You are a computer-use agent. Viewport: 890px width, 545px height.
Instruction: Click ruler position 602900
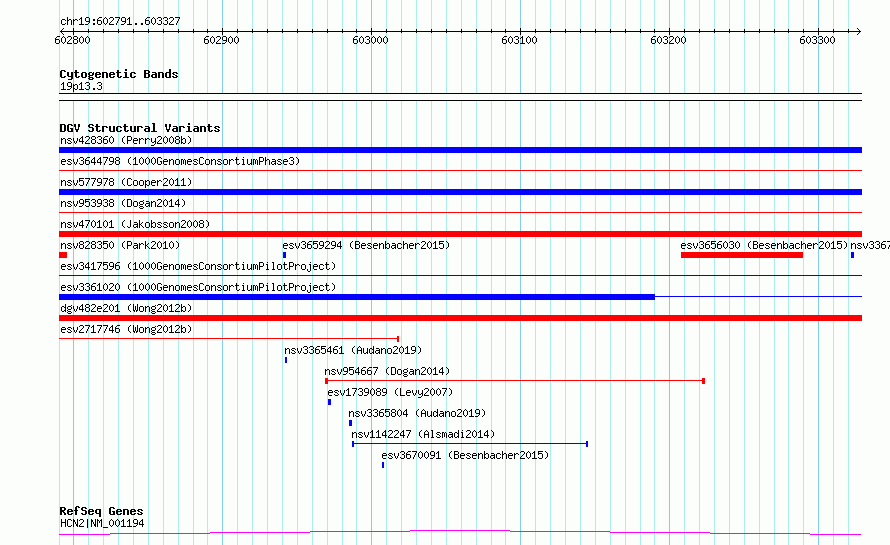click(x=221, y=40)
